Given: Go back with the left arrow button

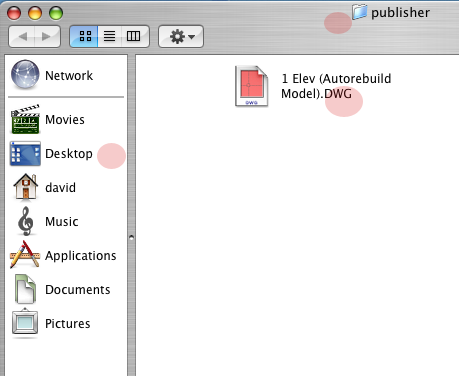Looking at the screenshot, I should tap(22, 36).
